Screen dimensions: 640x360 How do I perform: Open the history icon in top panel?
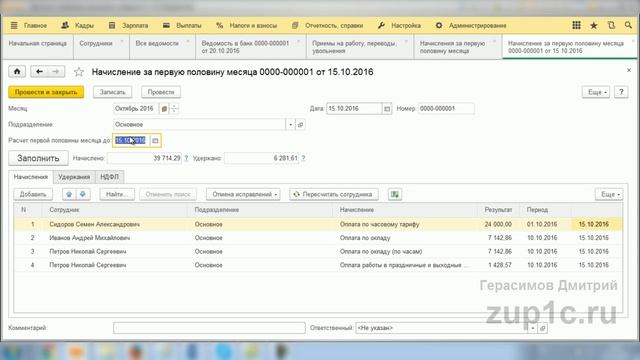tap(611, 25)
